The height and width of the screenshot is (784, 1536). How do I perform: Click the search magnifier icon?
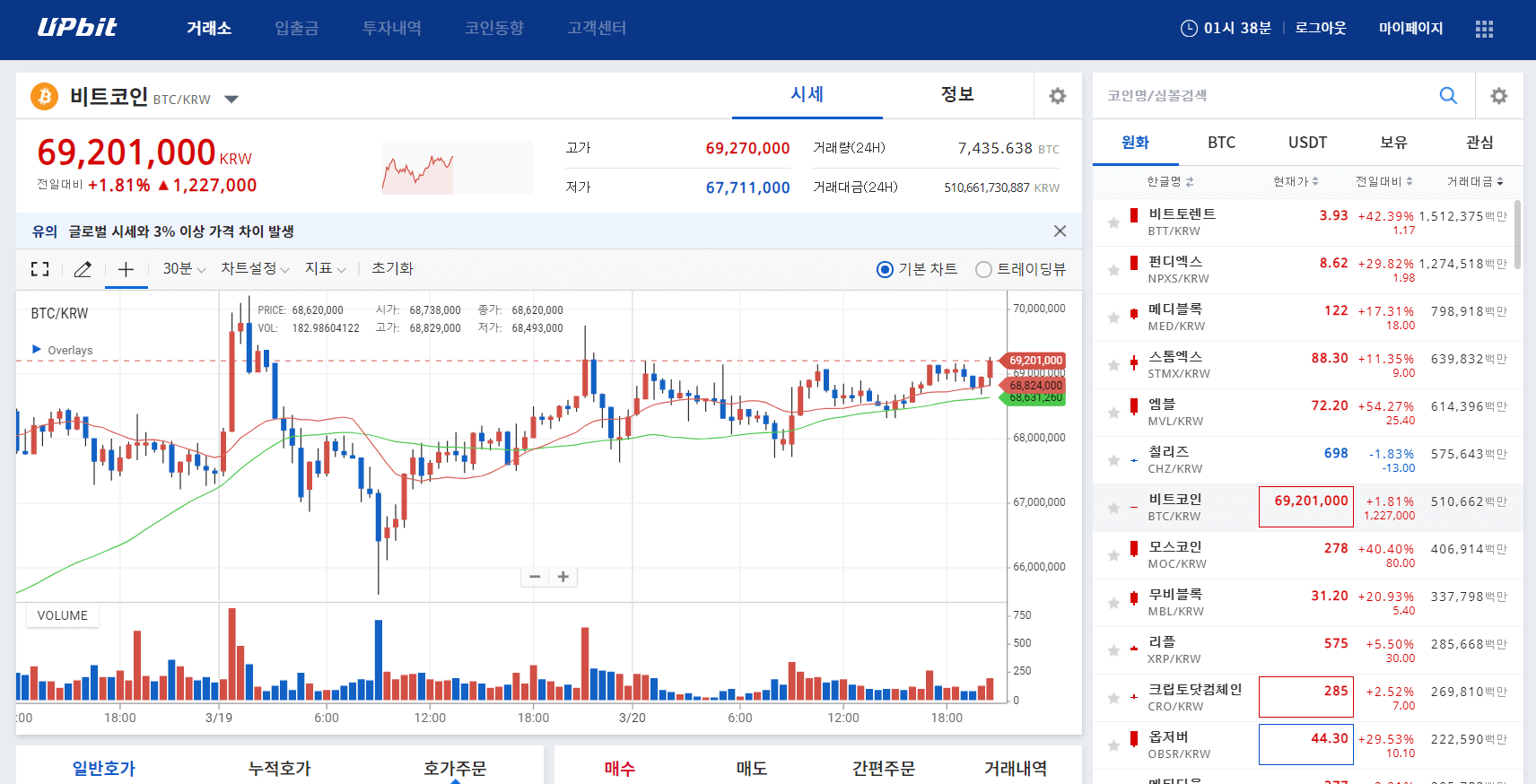point(1448,95)
